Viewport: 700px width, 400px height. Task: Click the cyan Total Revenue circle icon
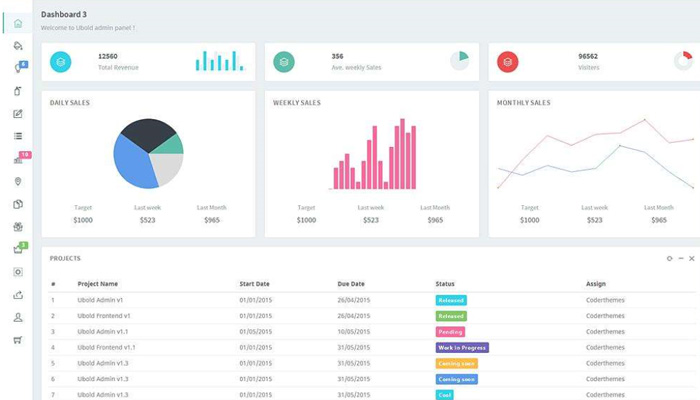tap(61, 62)
